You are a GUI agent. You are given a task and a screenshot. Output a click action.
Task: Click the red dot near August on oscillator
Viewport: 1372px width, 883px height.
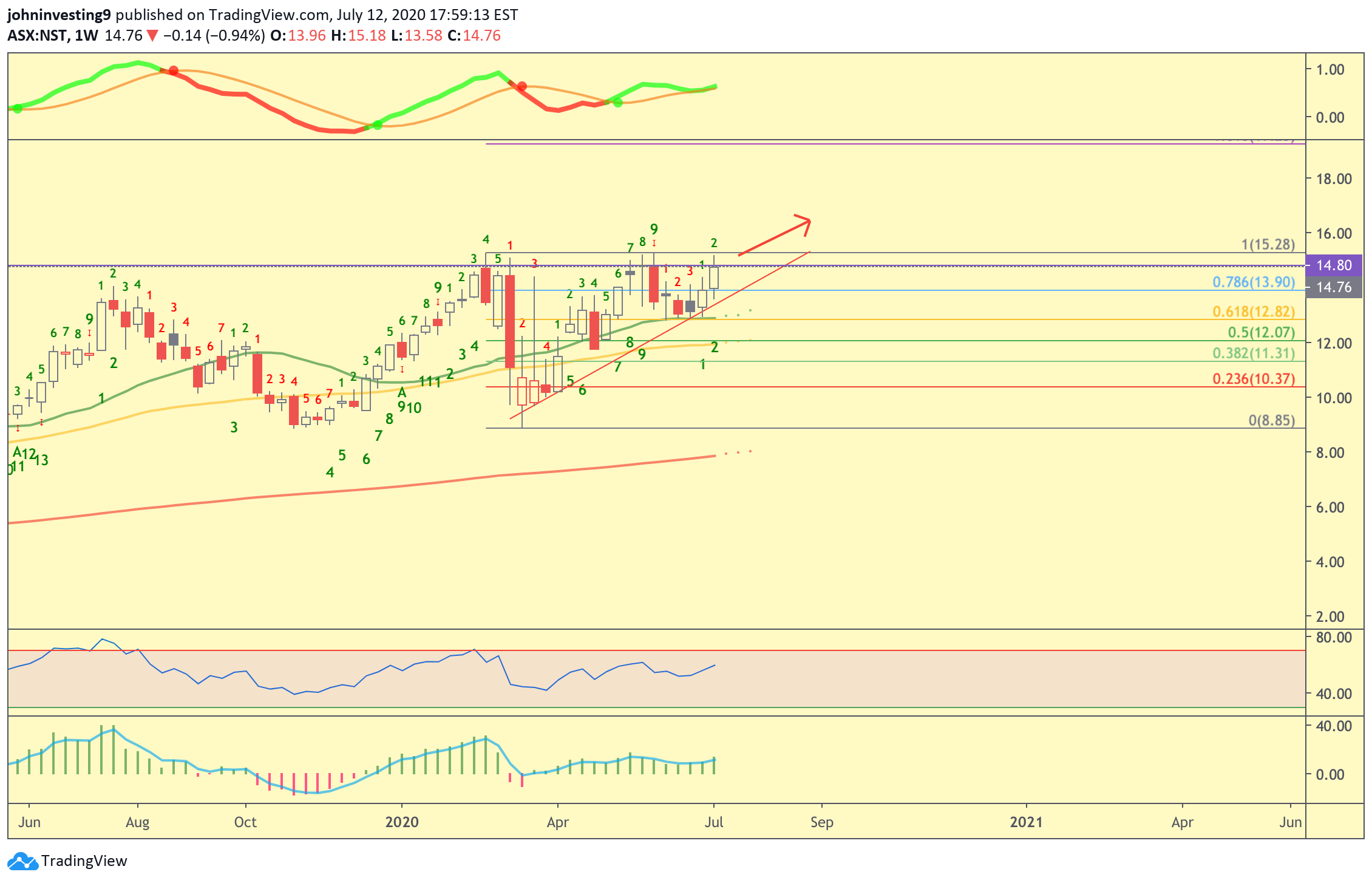(x=174, y=71)
